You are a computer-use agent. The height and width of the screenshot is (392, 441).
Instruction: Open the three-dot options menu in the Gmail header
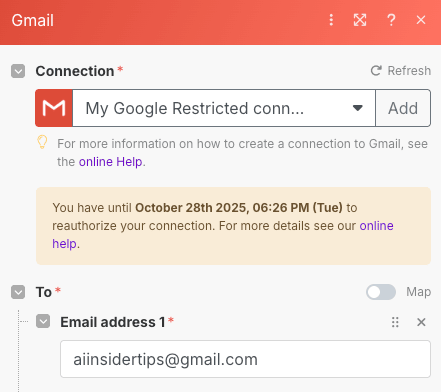(331, 20)
